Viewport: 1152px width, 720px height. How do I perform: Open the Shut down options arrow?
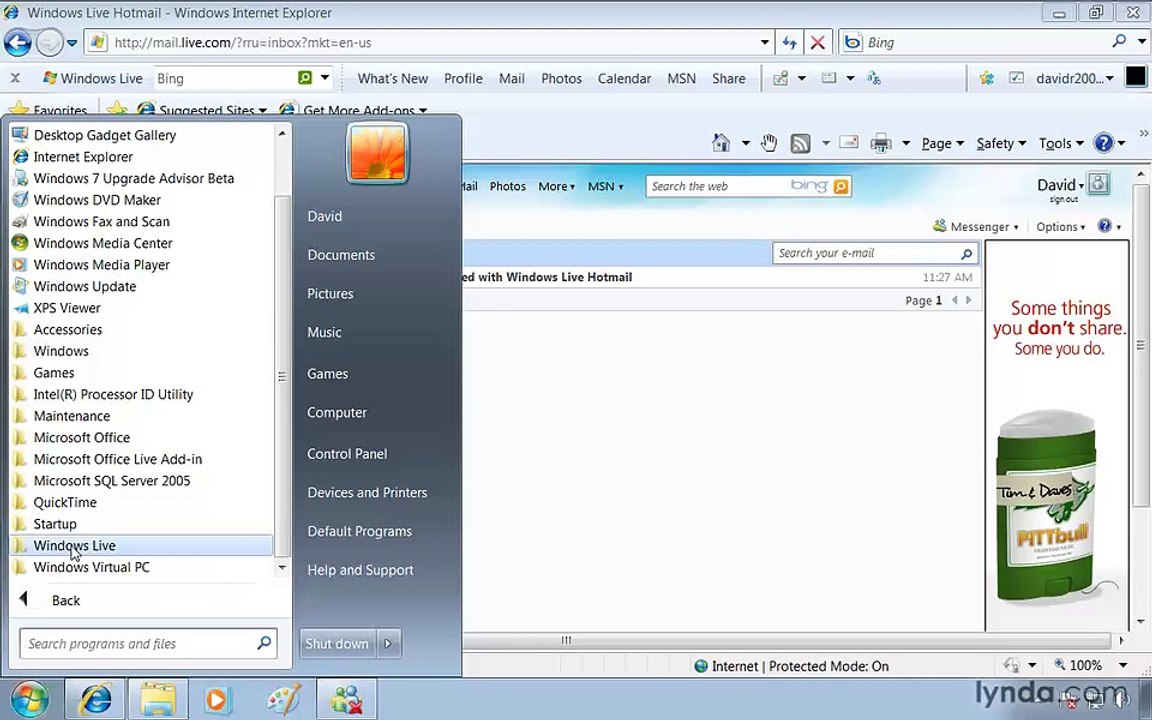point(389,644)
